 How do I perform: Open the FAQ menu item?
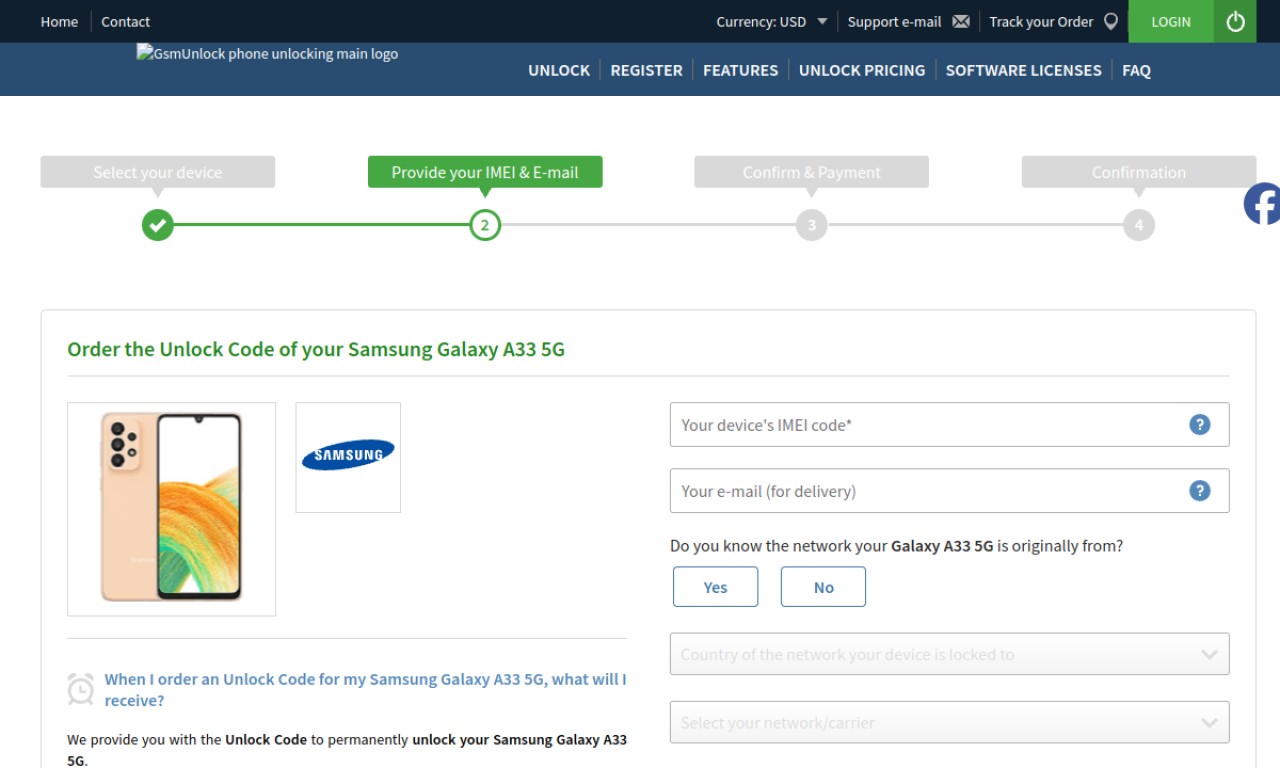(1136, 70)
